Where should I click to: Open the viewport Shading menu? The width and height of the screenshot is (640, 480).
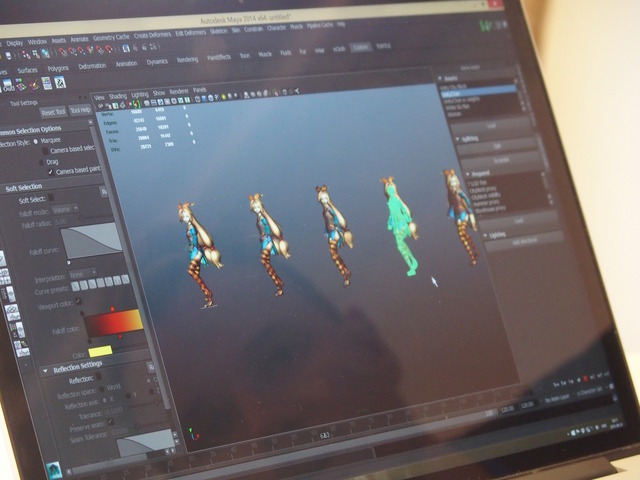pos(118,96)
